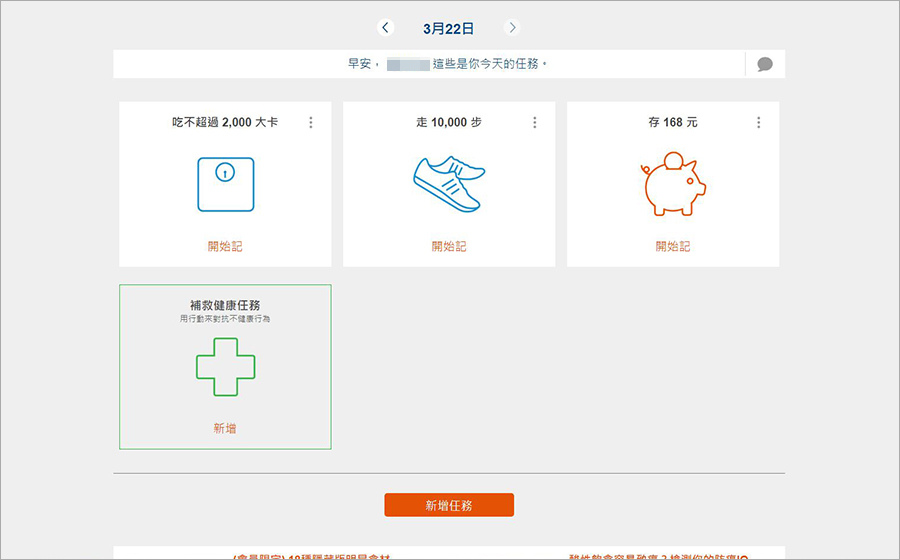Click 開始記 under the savings task
The image size is (900, 560).
coord(673,246)
